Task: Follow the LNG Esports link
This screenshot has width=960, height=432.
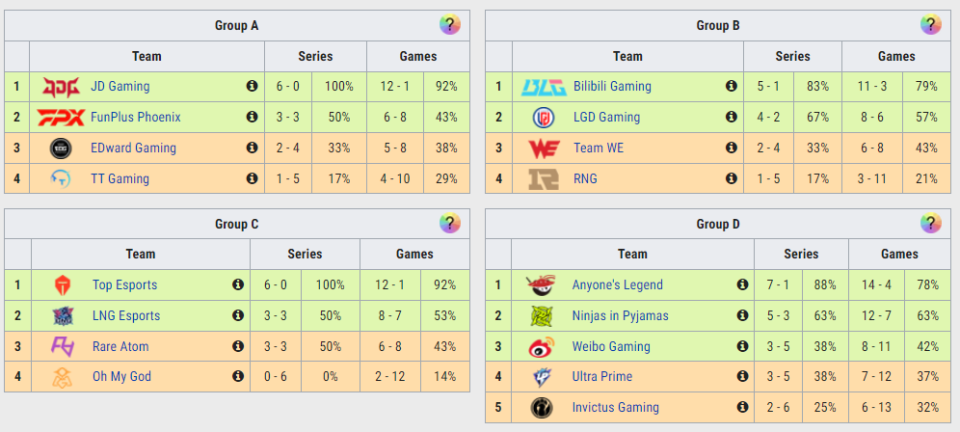Action: 126,316
